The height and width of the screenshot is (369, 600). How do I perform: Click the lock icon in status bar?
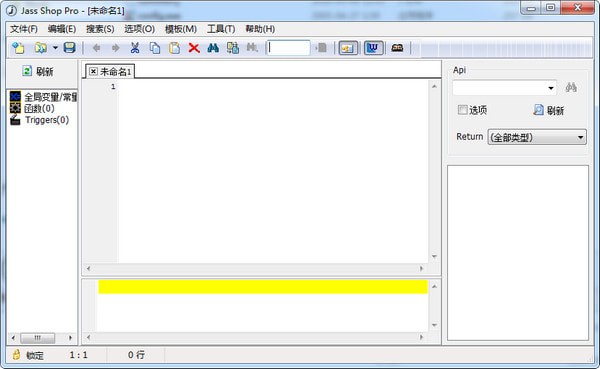(x=16, y=354)
